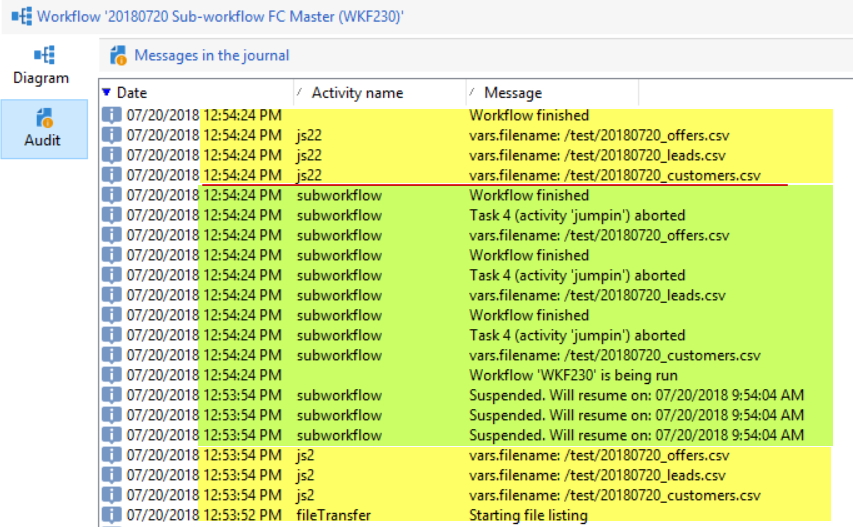
Task: Open the Diagram view icon
Action: pyautogui.click(x=44, y=56)
